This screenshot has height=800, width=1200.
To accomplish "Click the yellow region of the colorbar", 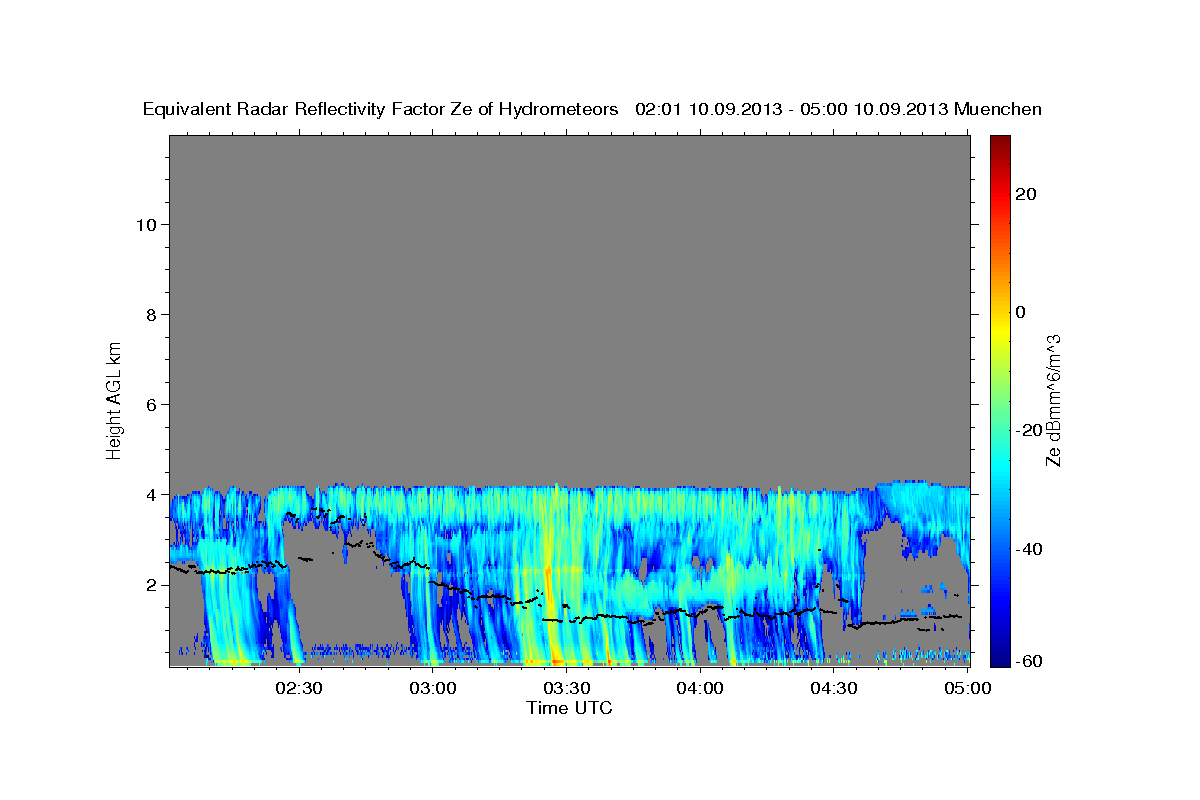I will 1000,330.
